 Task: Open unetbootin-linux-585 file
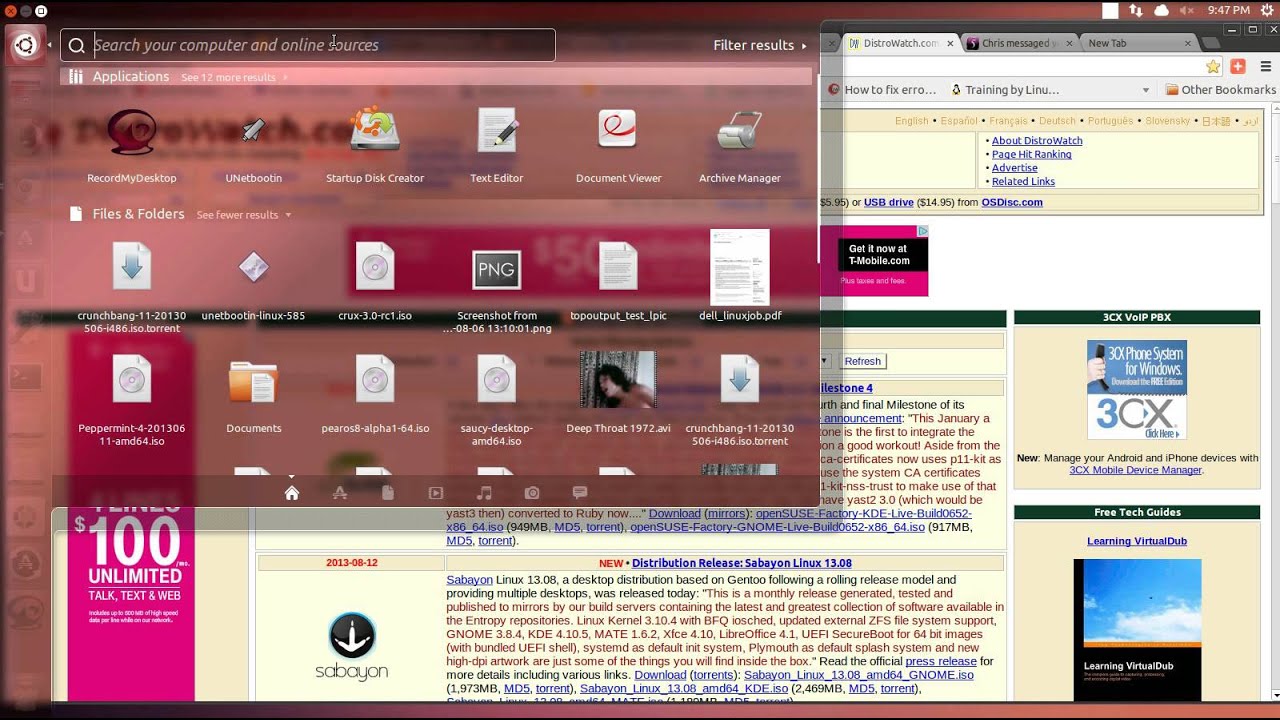click(253, 268)
